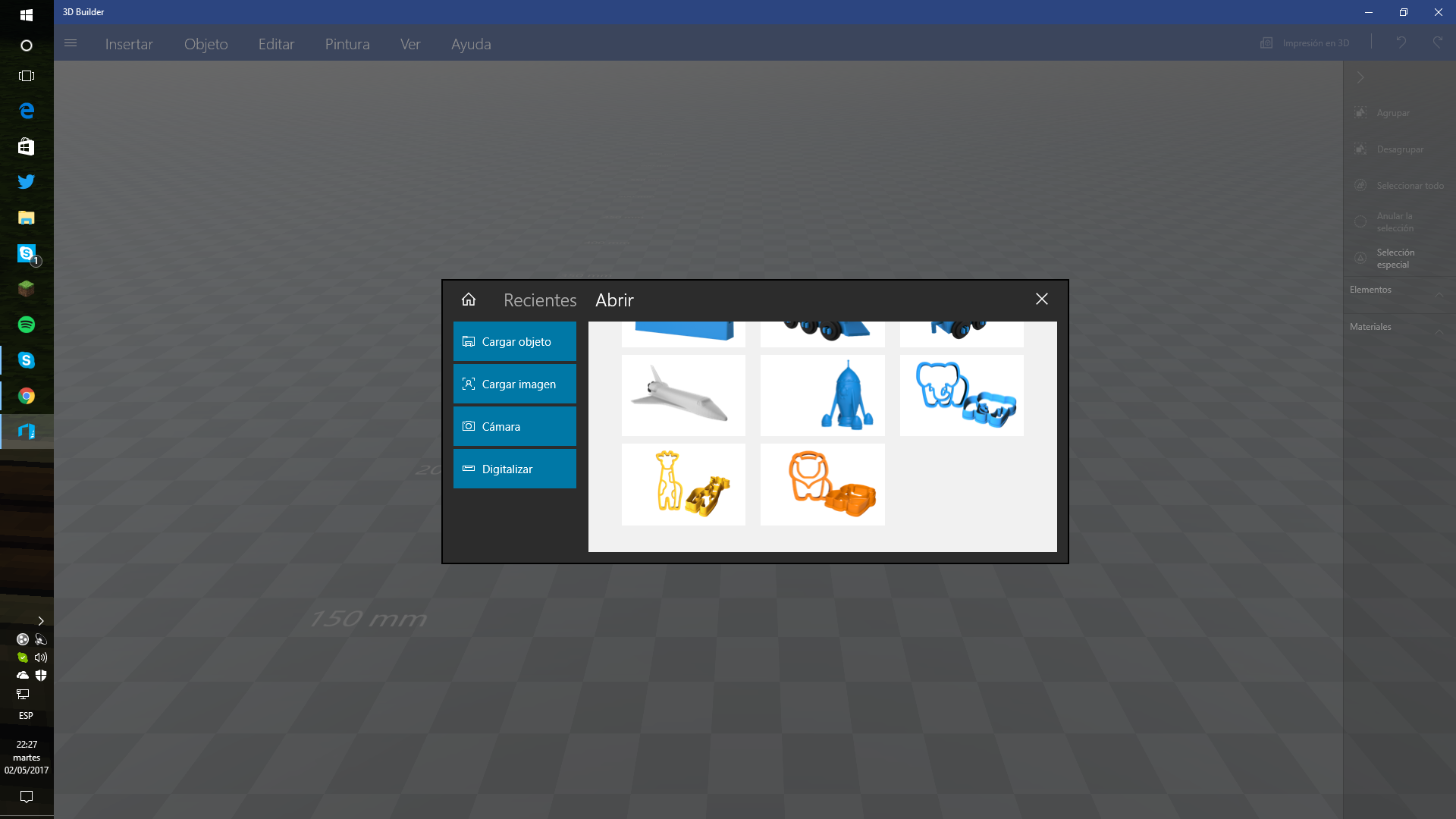Open the space shuttle model thumbnail
This screenshot has width=1456, height=819.
(683, 396)
